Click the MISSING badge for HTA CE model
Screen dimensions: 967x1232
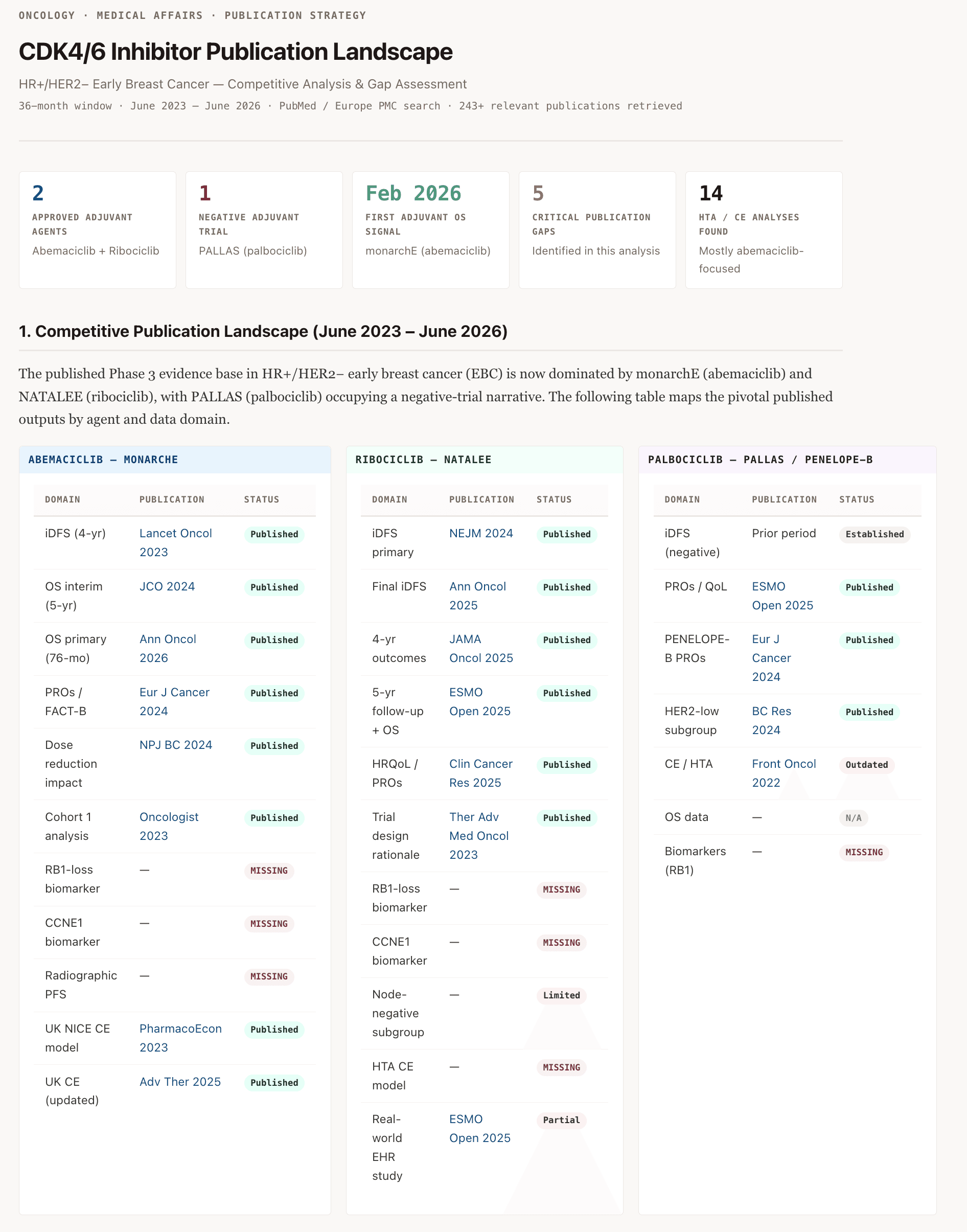(x=561, y=1068)
